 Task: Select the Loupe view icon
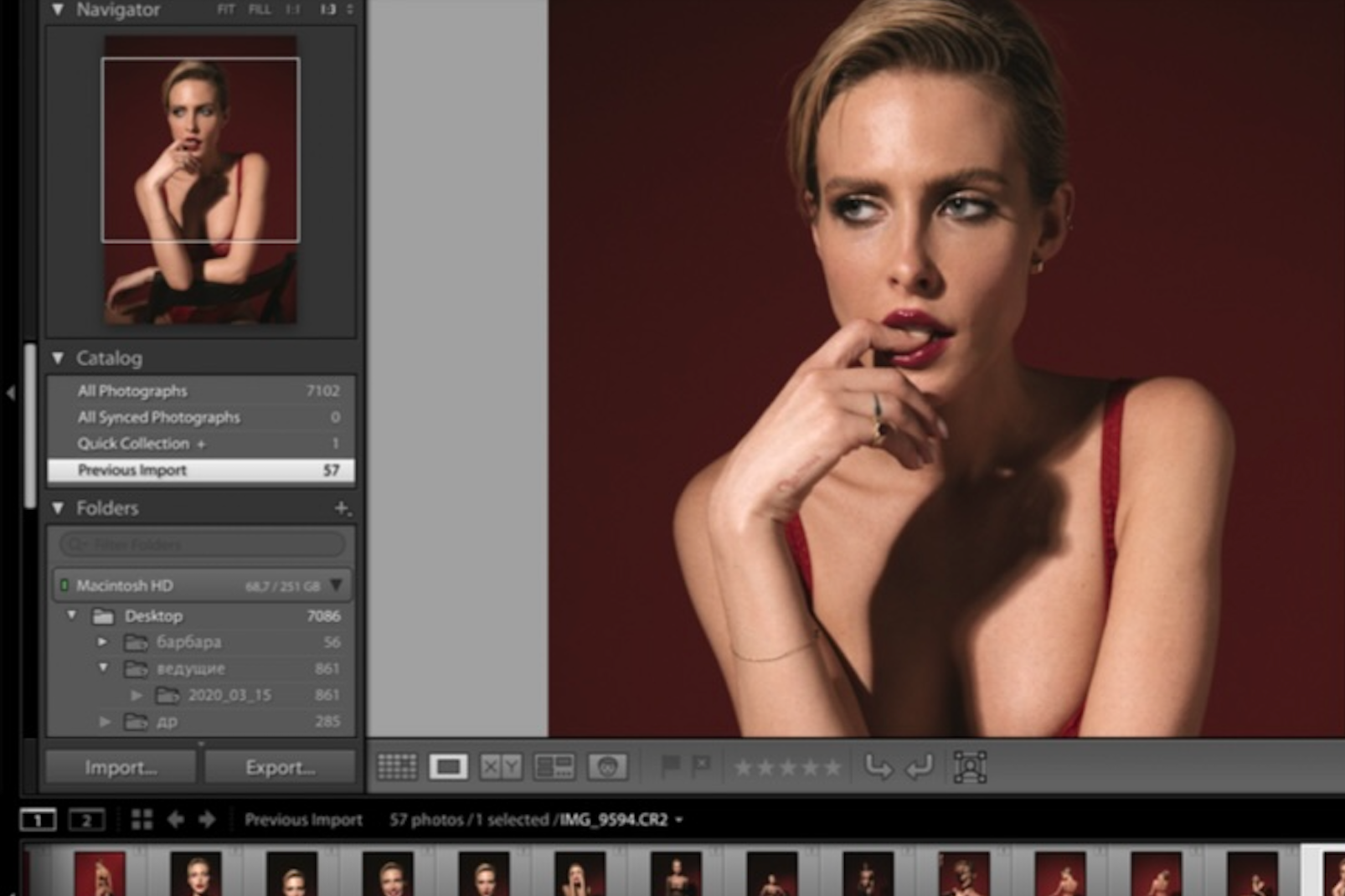coord(448,766)
